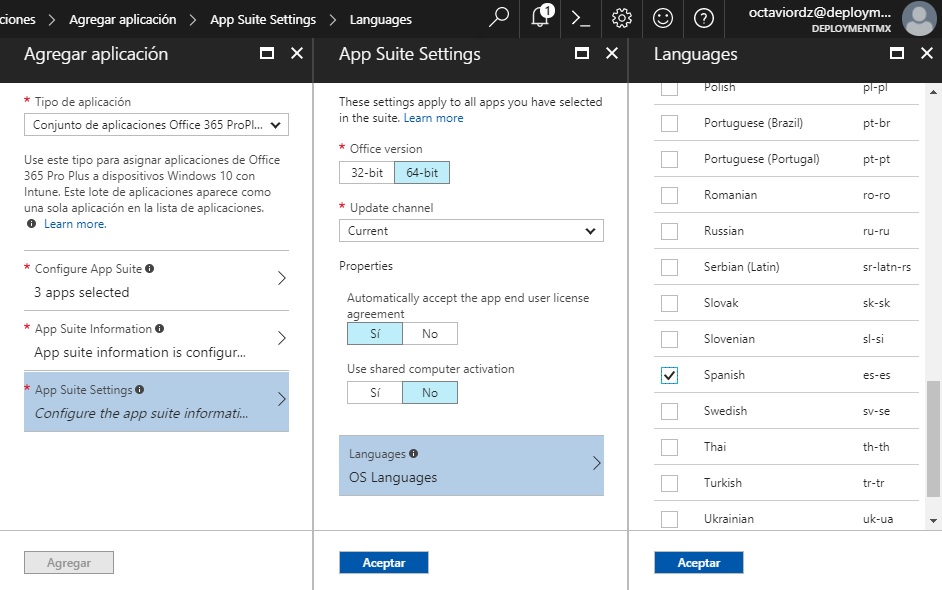Select the 32-bit Office version
Image resolution: width=942 pixels, height=590 pixels.
tap(366, 173)
